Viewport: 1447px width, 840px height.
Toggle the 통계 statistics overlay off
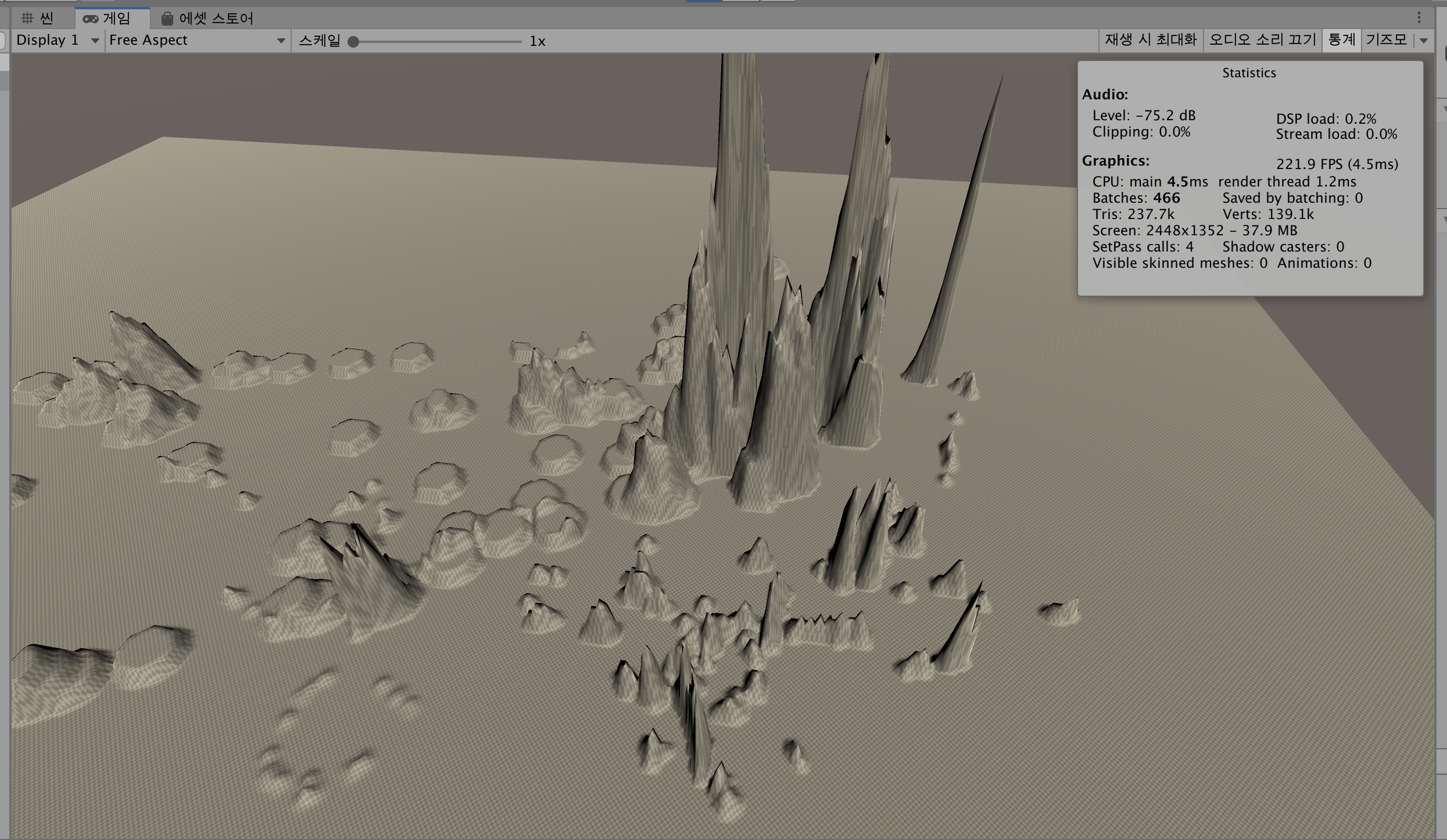click(1341, 40)
